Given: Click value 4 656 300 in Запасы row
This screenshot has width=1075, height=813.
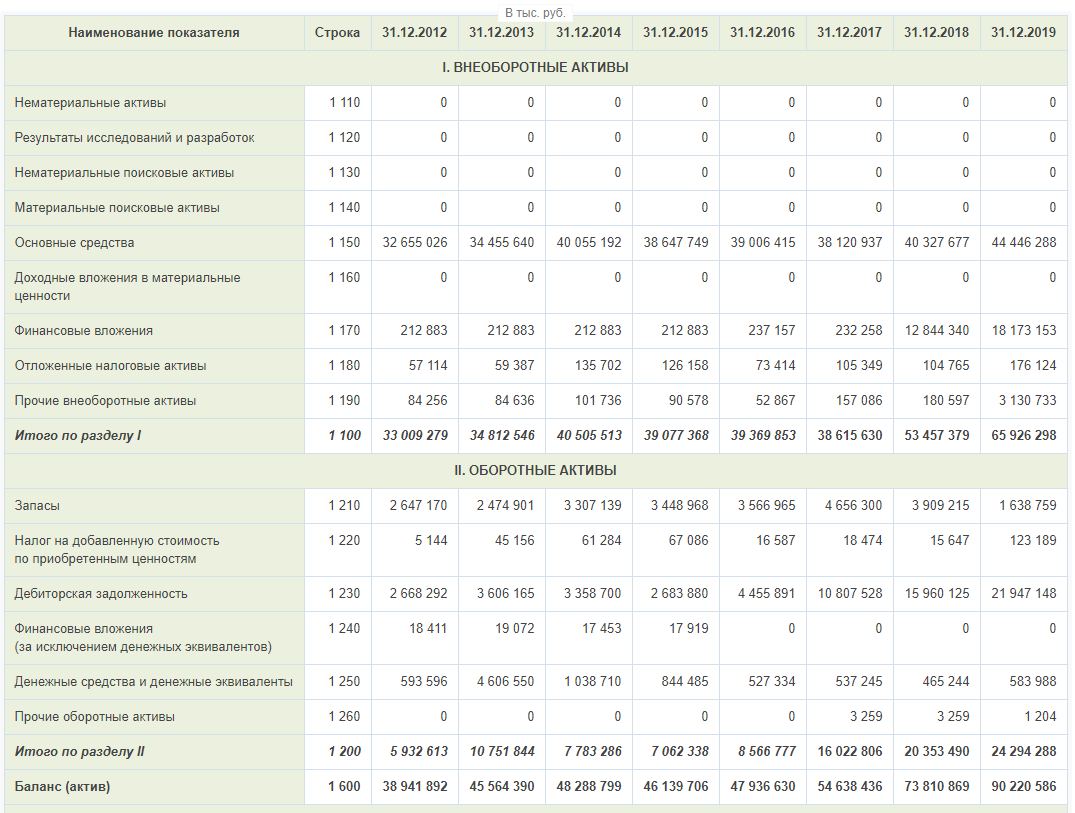Looking at the screenshot, I should tap(854, 506).
